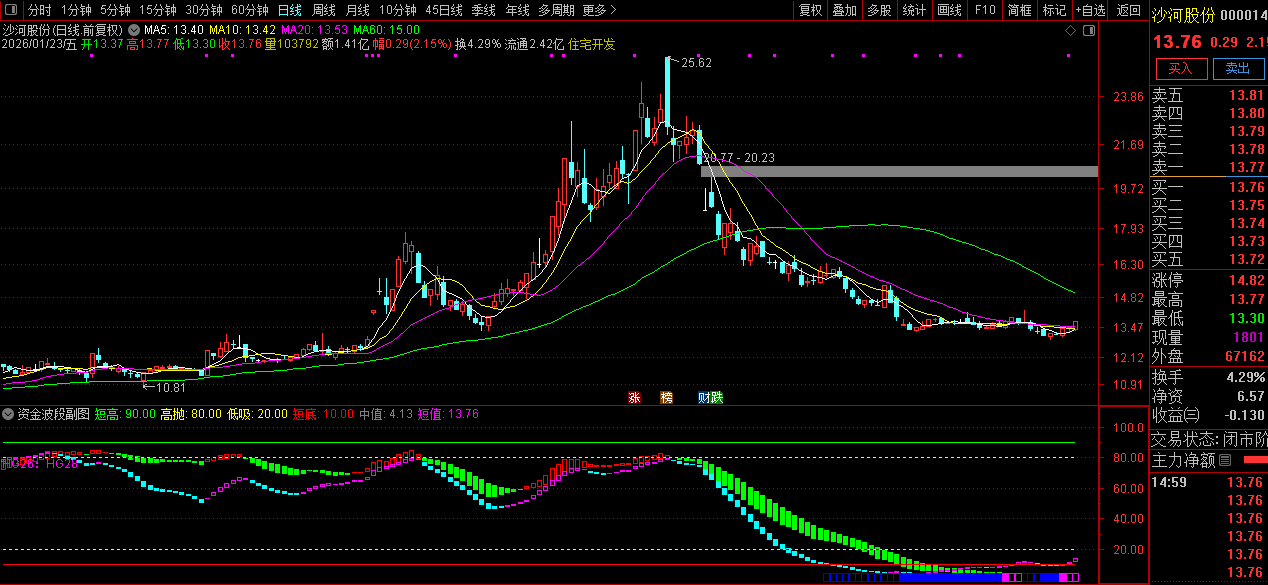Click the gray 20.77-20.23 gap band
The image size is (1268, 585).
coord(900,172)
